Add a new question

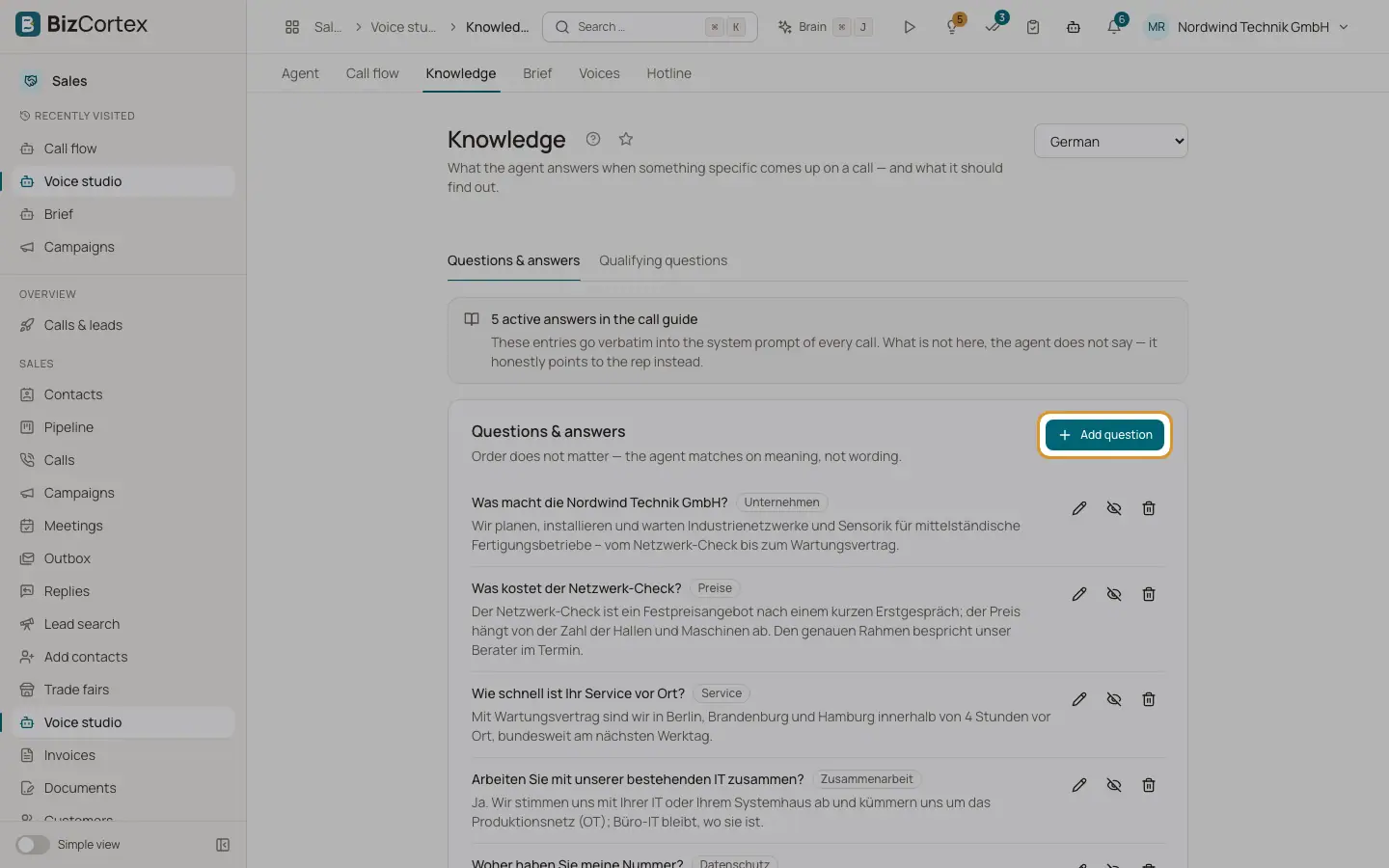[x=1104, y=435]
